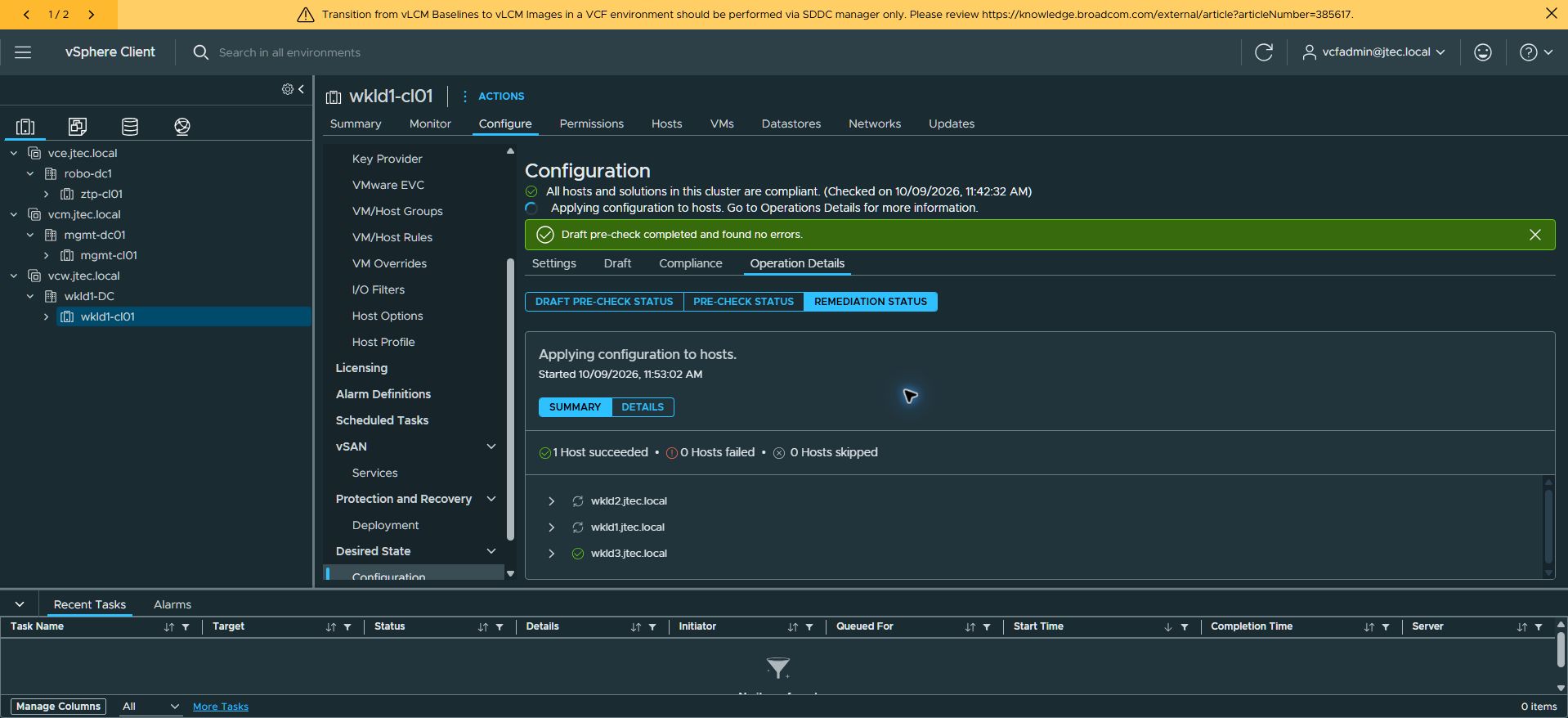Open the help question-mark menu
This screenshot has width=1568, height=718.
pos(1536,52)
